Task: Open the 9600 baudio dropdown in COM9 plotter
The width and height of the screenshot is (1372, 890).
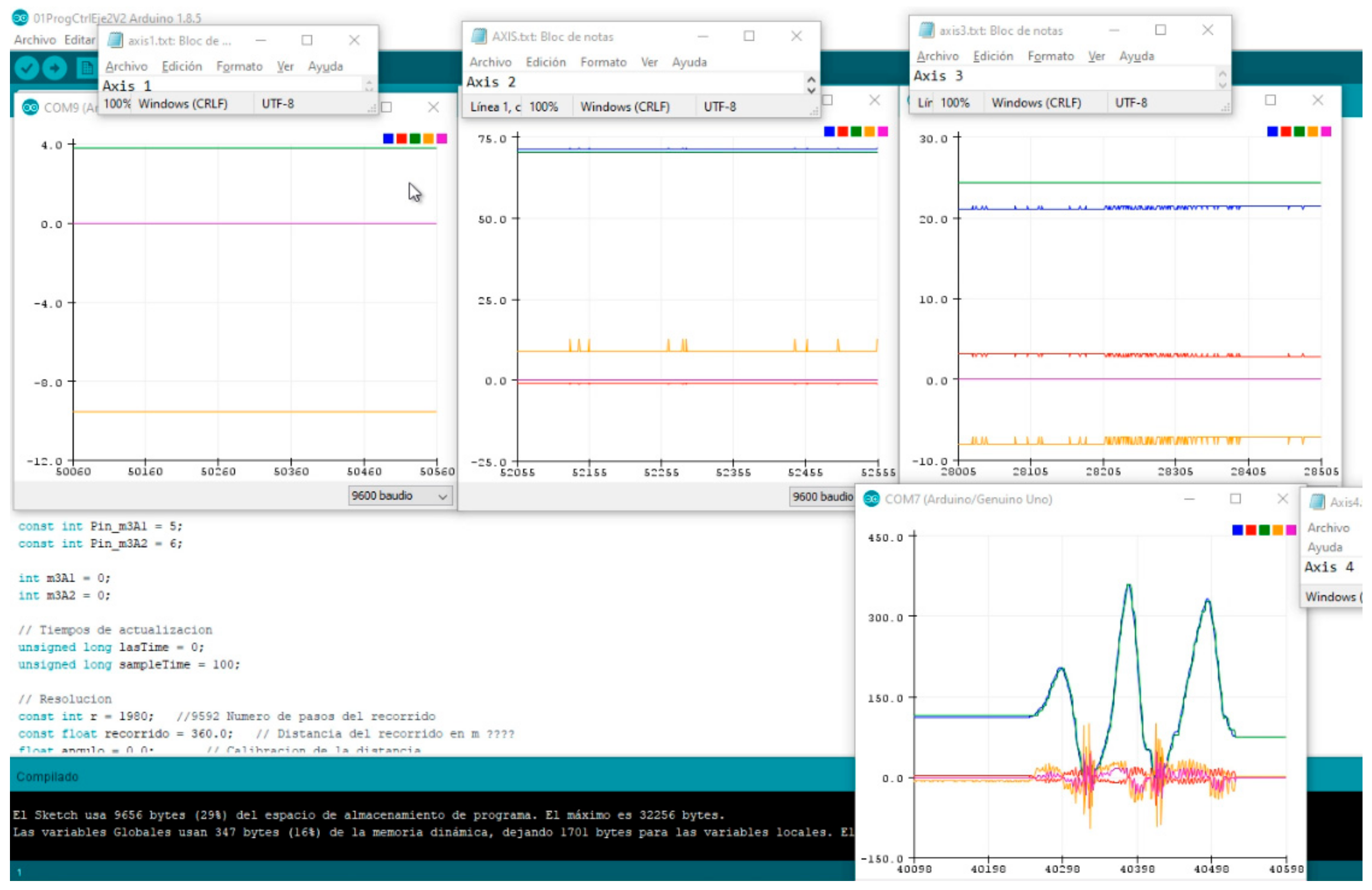Action: (x=400, y=495)
